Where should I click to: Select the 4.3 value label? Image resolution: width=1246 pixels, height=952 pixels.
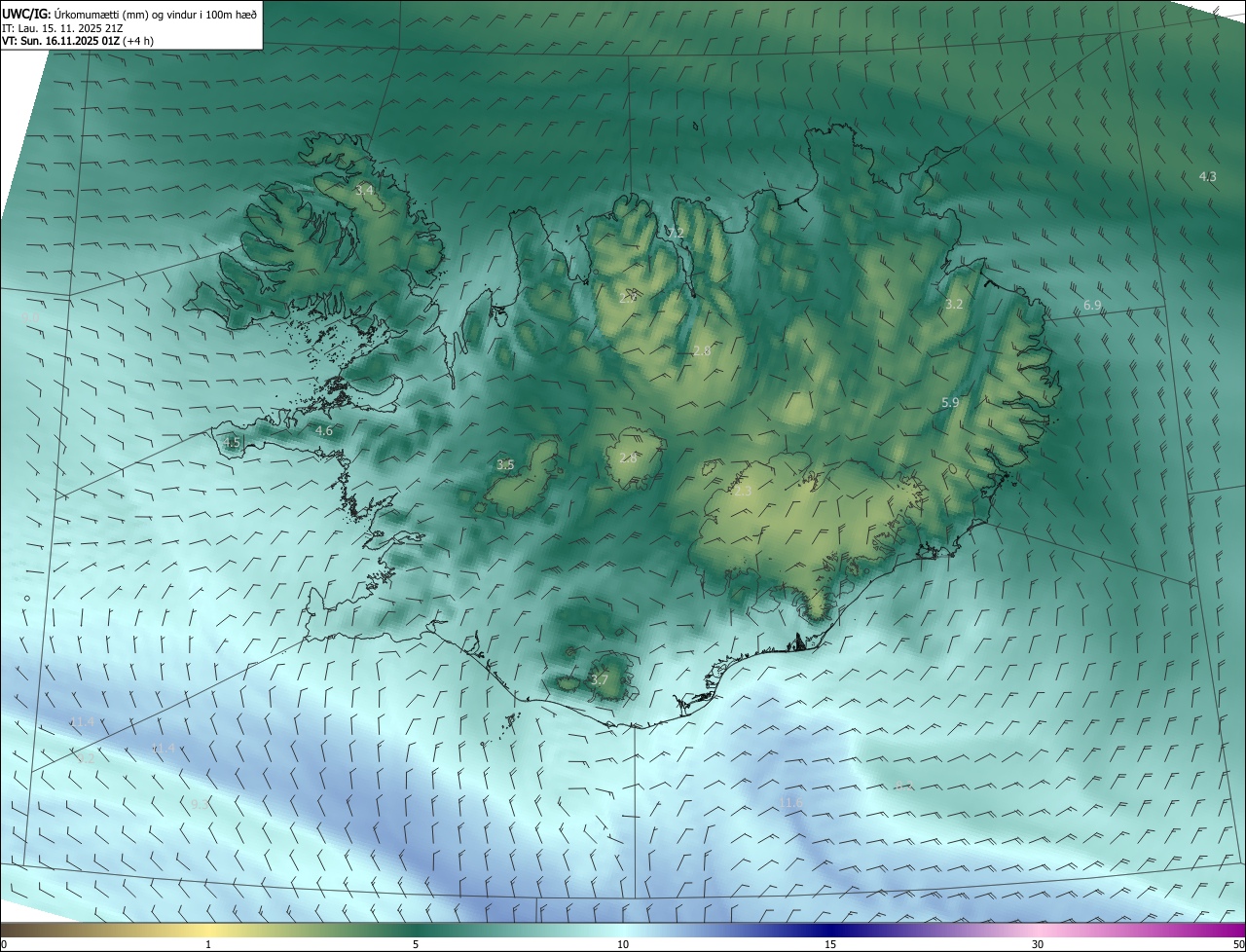pyautogui.click(x=1207, y=176)
